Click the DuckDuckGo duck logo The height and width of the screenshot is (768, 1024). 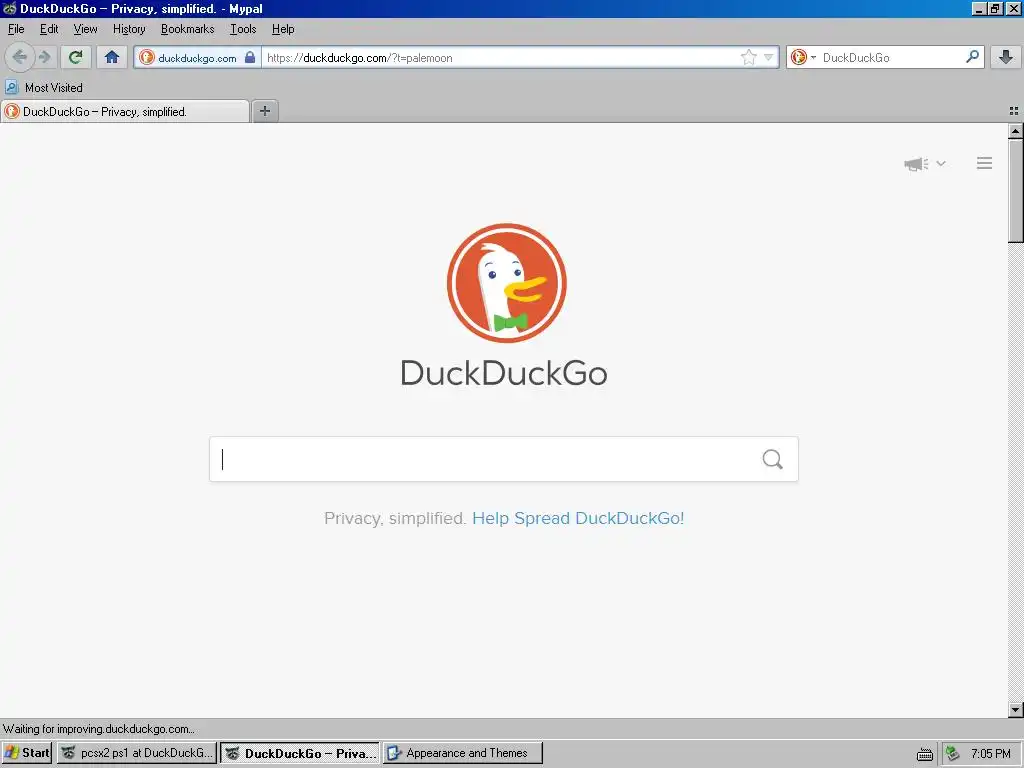coord(506,283)
